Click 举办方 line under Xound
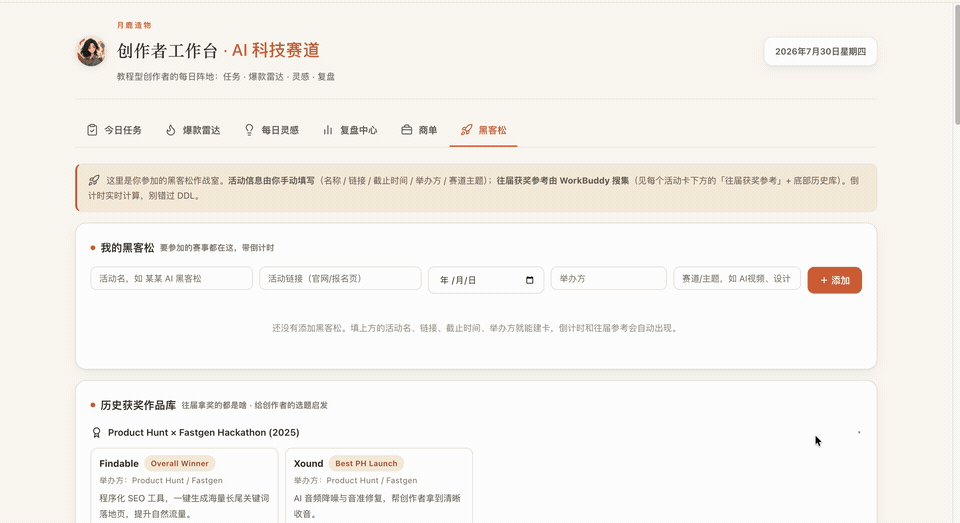This screenshot has height=523, width=960. [x=355, y=481]
